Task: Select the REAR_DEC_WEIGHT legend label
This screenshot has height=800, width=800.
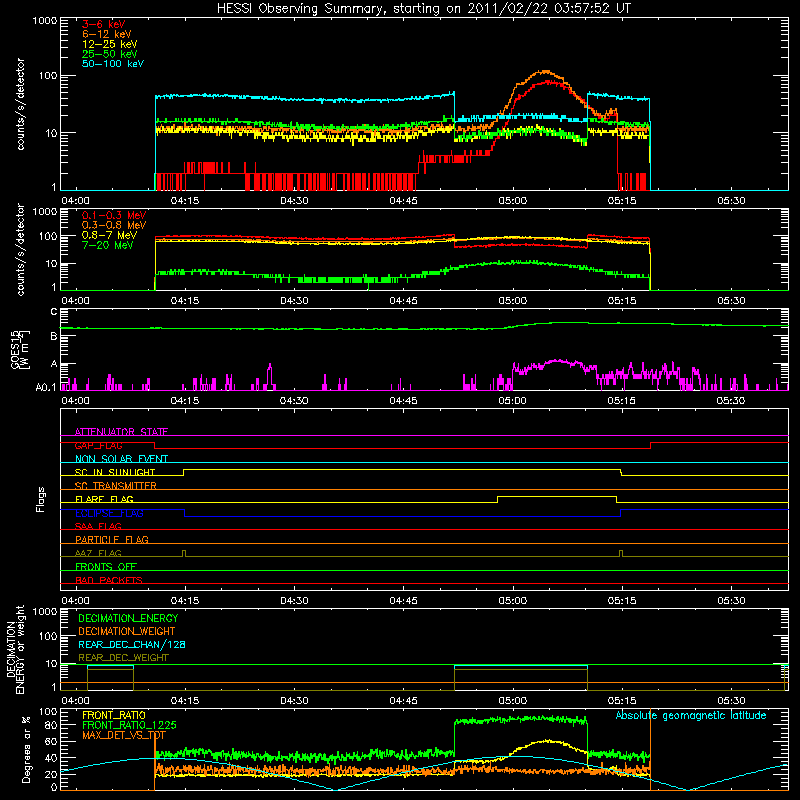Action: [123, 658]
